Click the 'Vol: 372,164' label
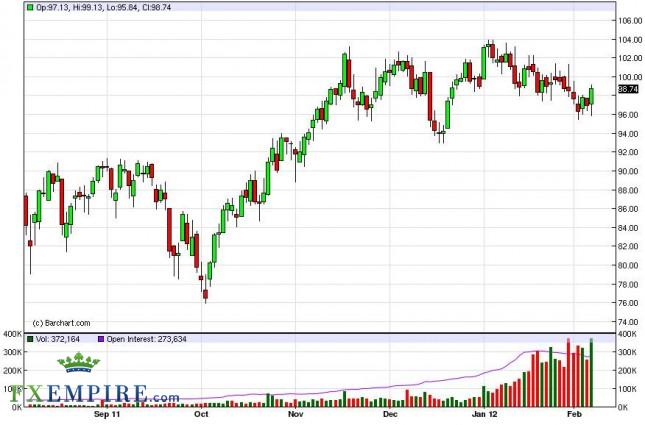 58,339
